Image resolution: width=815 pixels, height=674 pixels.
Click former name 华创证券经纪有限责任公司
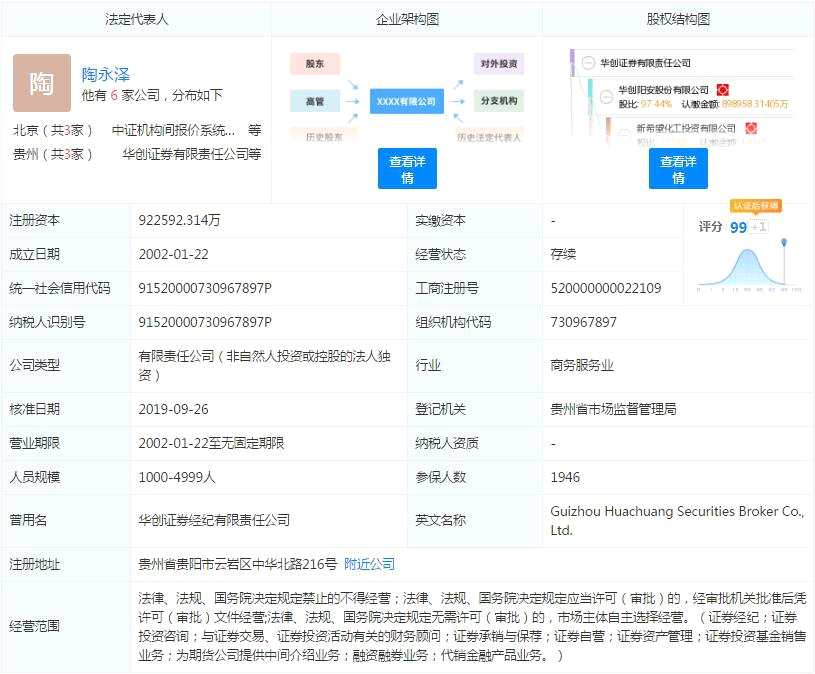click(x=214, y=520)
